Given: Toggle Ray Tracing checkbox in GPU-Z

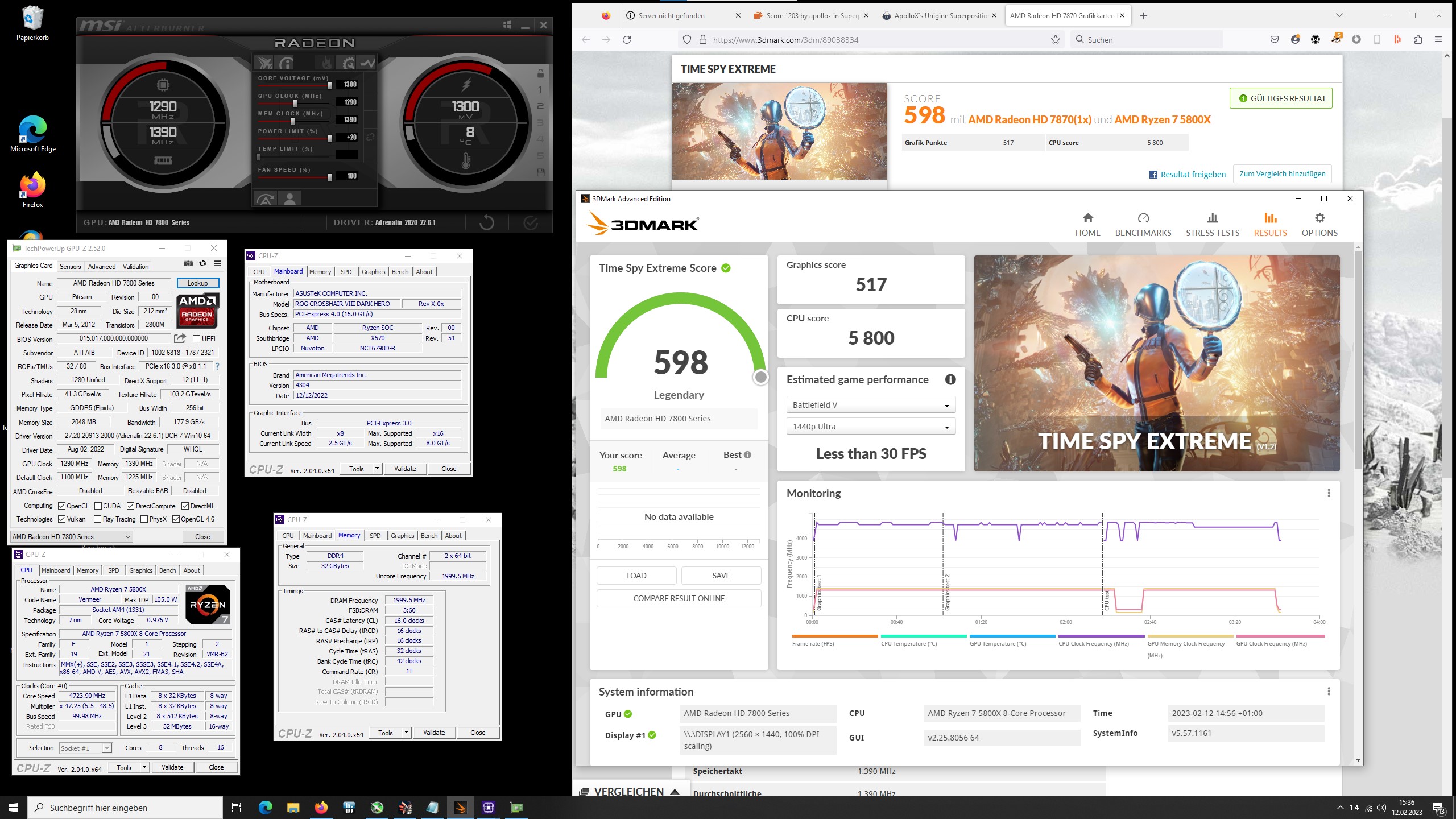Looking at the screenshot, I should click(98, 519).
